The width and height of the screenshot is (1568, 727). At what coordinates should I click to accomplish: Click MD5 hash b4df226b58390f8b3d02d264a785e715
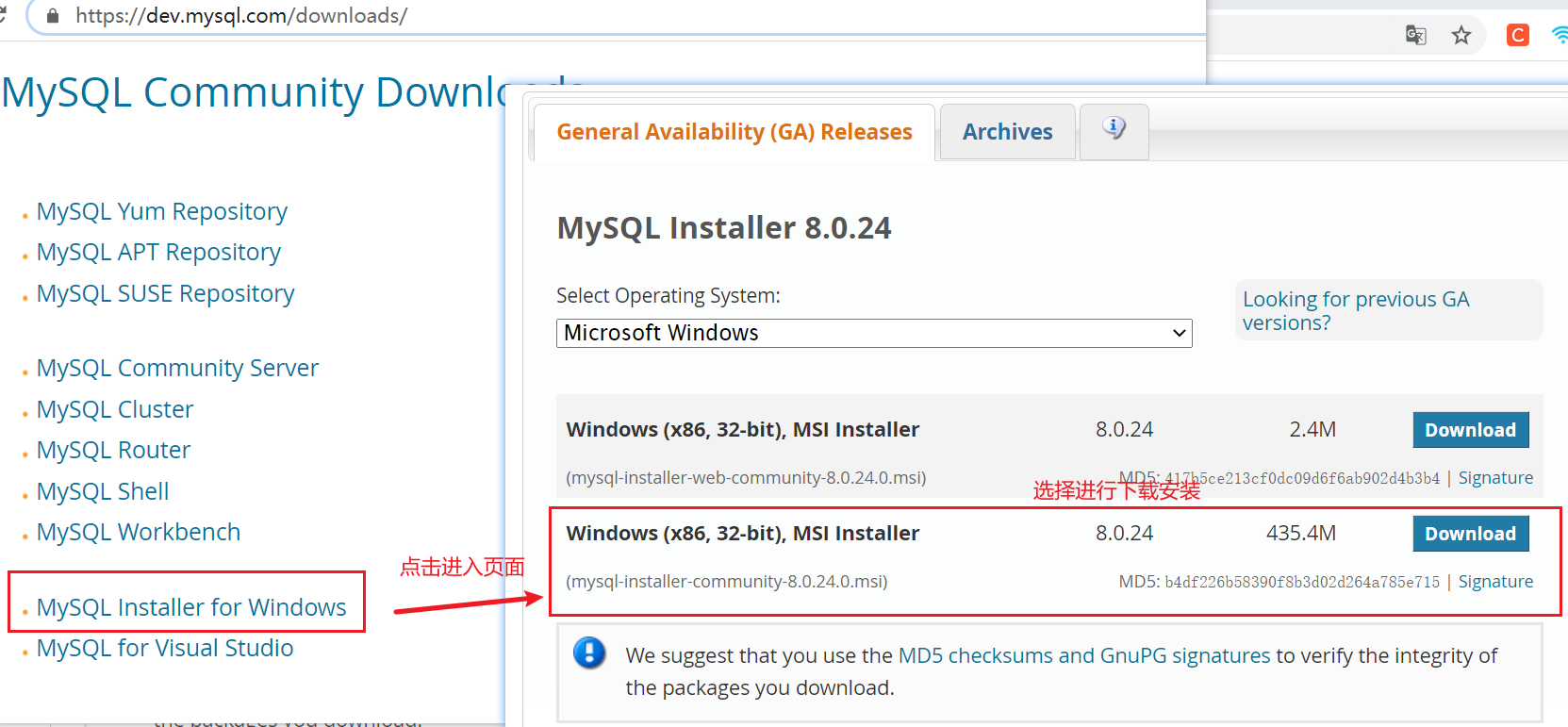coord(1302,583)
